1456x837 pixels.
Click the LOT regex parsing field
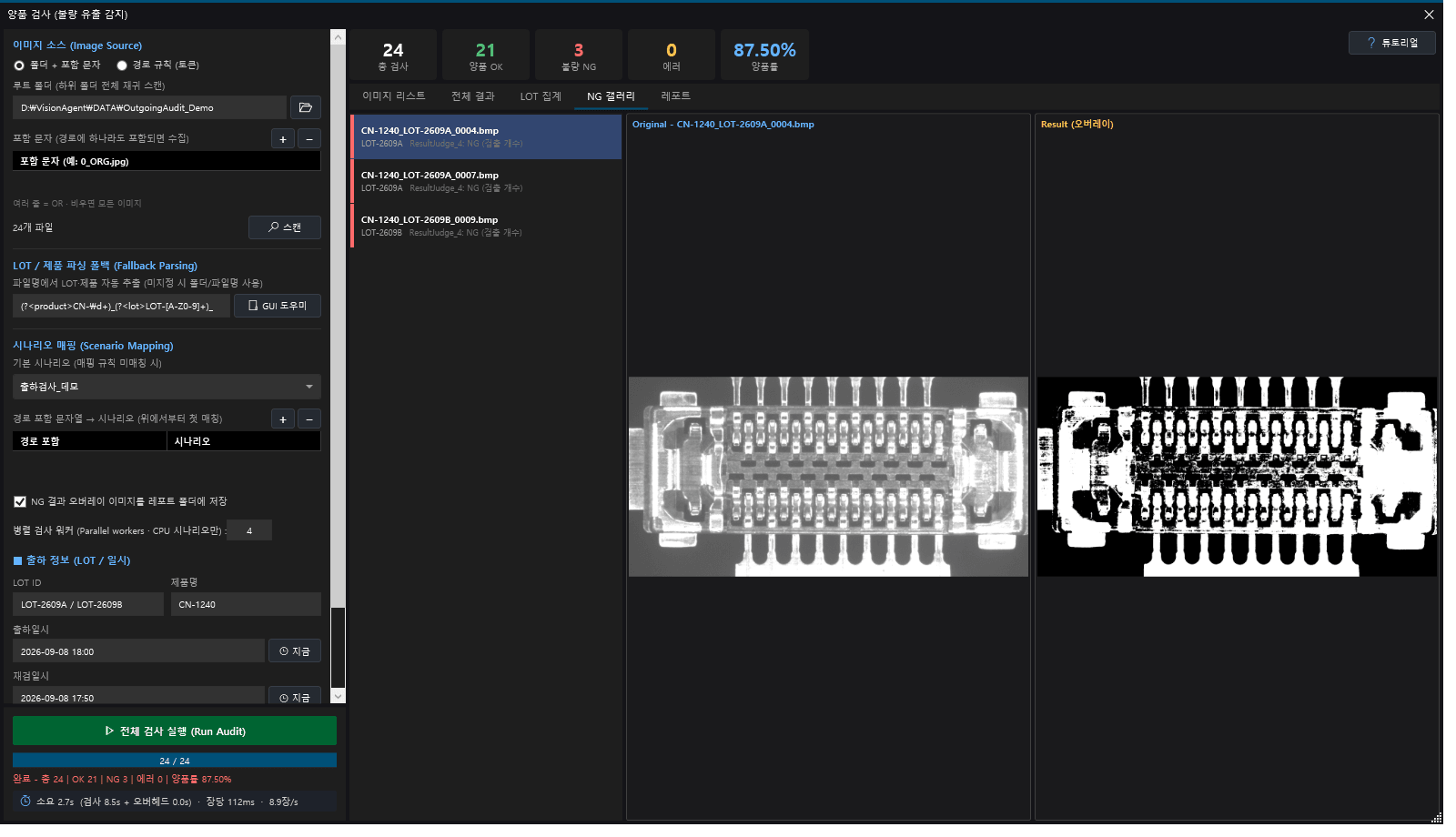121,306
